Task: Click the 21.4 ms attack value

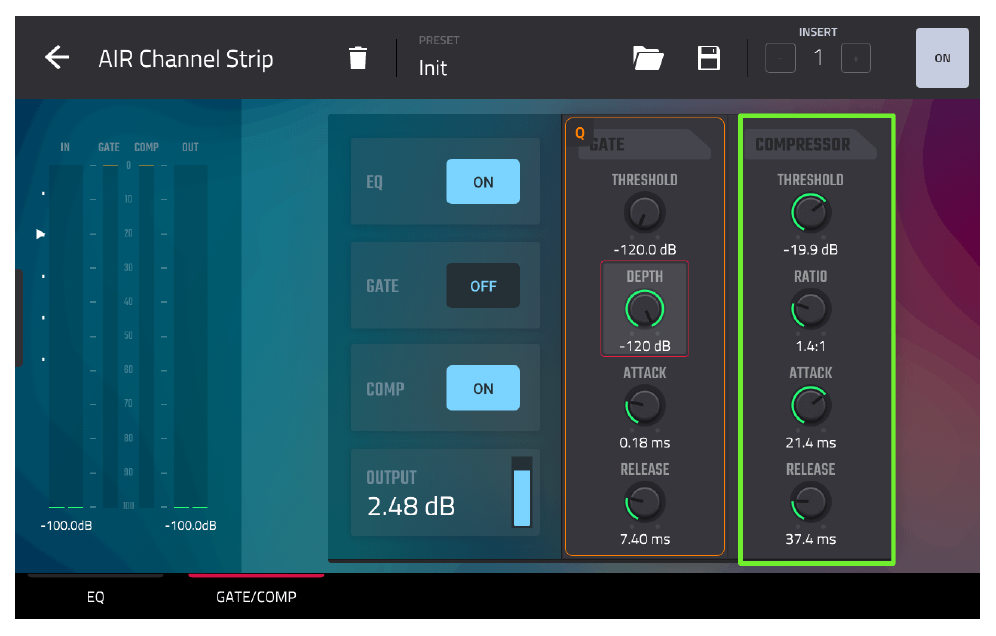Action: [x=811, y=443]
